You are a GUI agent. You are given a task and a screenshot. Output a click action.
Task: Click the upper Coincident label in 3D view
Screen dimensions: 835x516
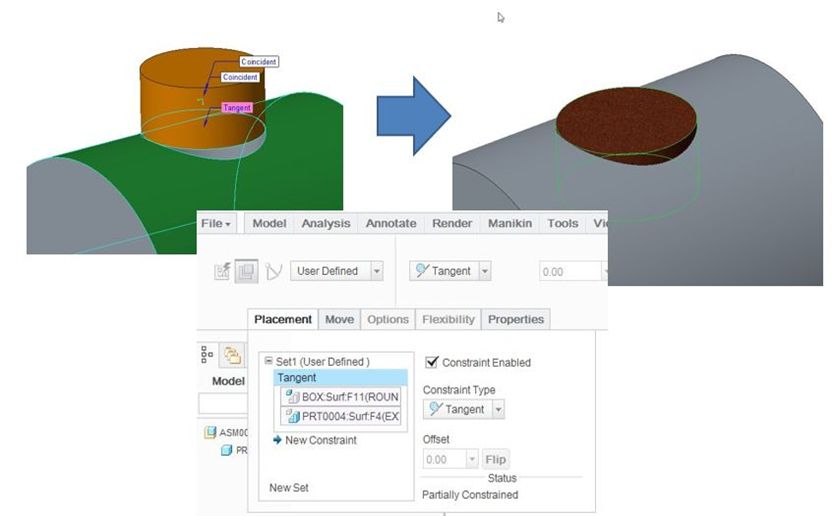pyautogui.click(x=259, y=62)
